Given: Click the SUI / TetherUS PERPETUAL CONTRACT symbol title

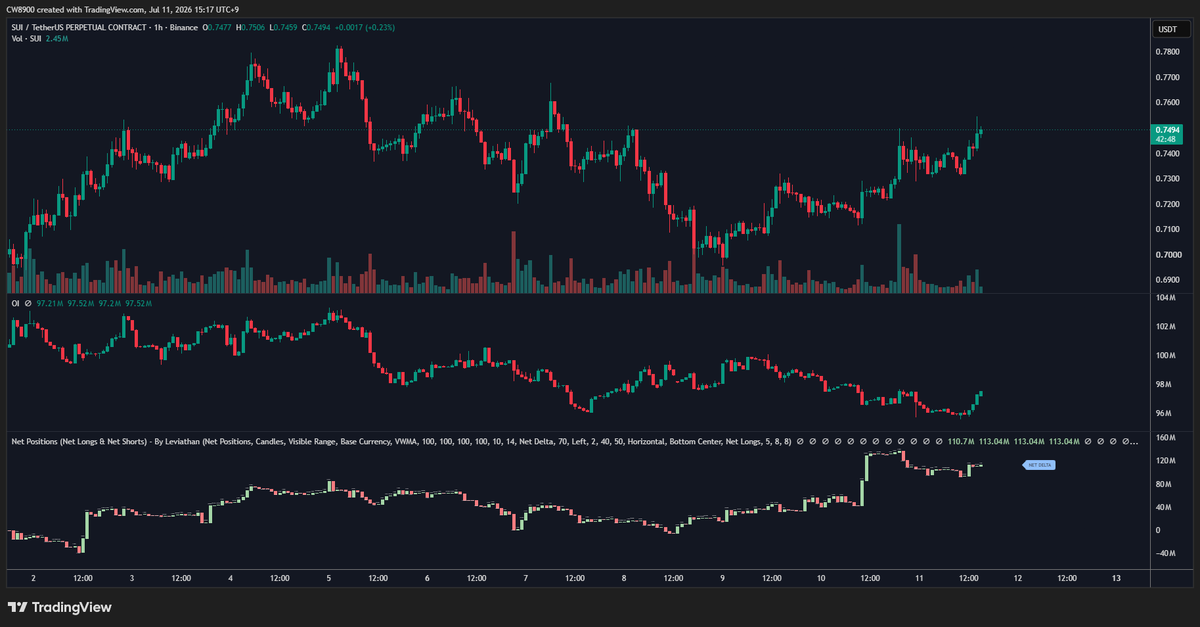Looking at the screenshot, I should 81,27.
